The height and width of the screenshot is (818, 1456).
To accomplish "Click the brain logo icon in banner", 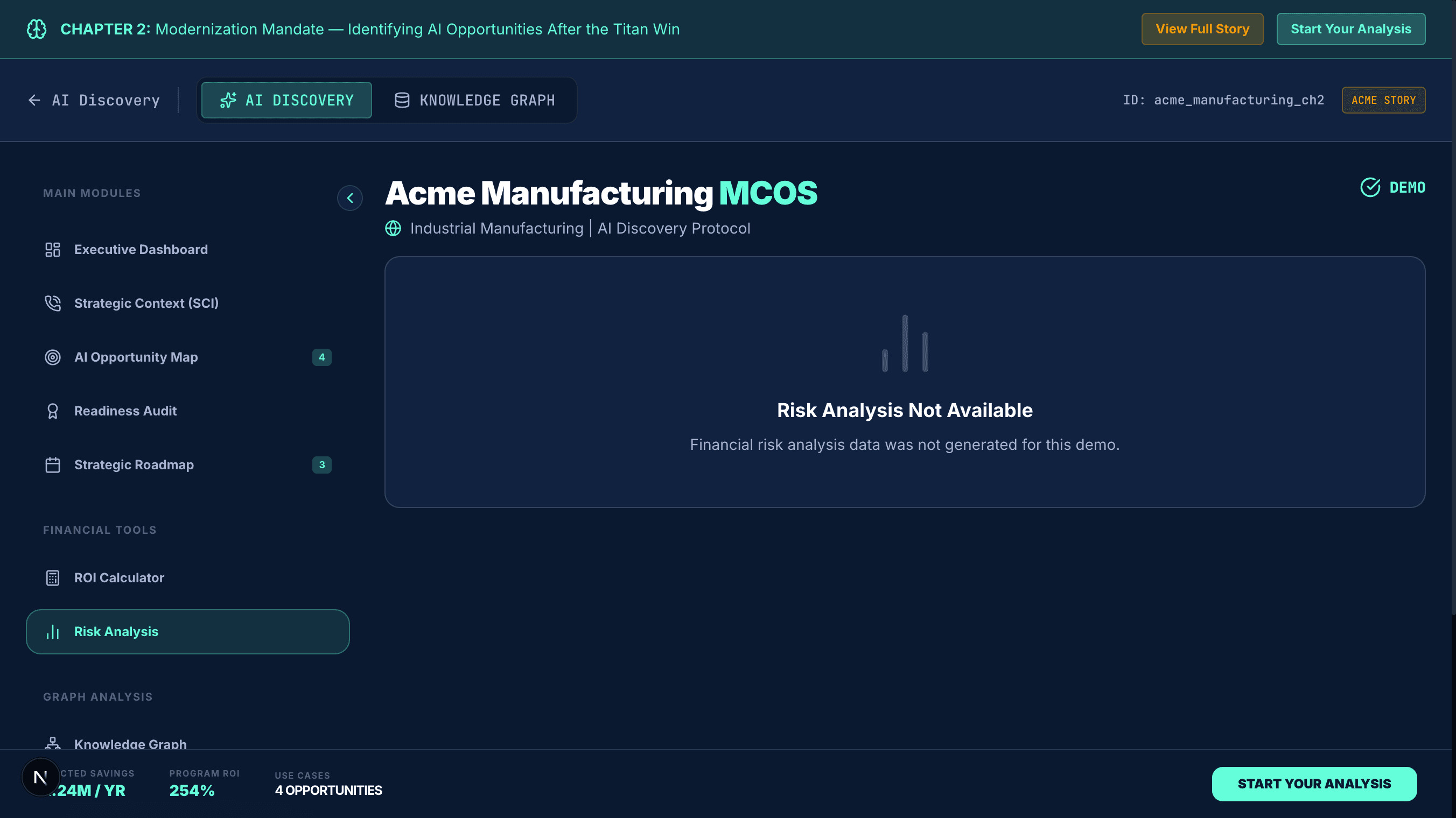I will [x=37, y=29].
